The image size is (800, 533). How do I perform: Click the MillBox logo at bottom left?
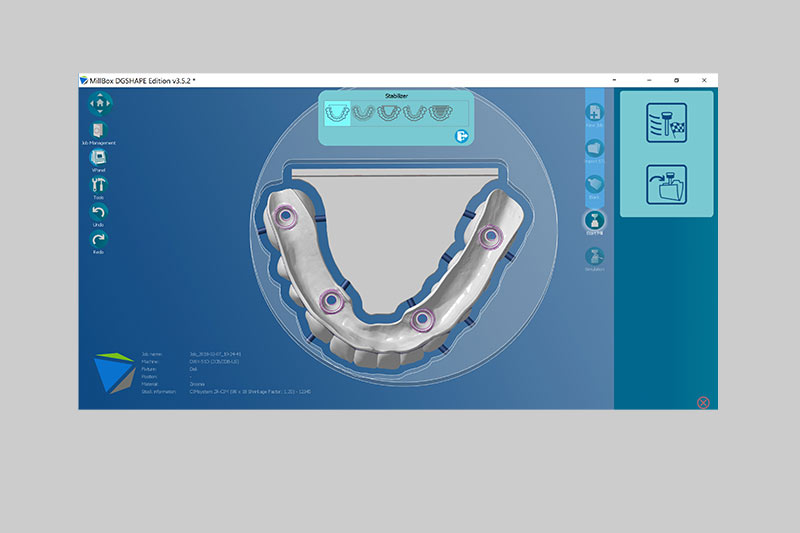click(x=114, y=372)
